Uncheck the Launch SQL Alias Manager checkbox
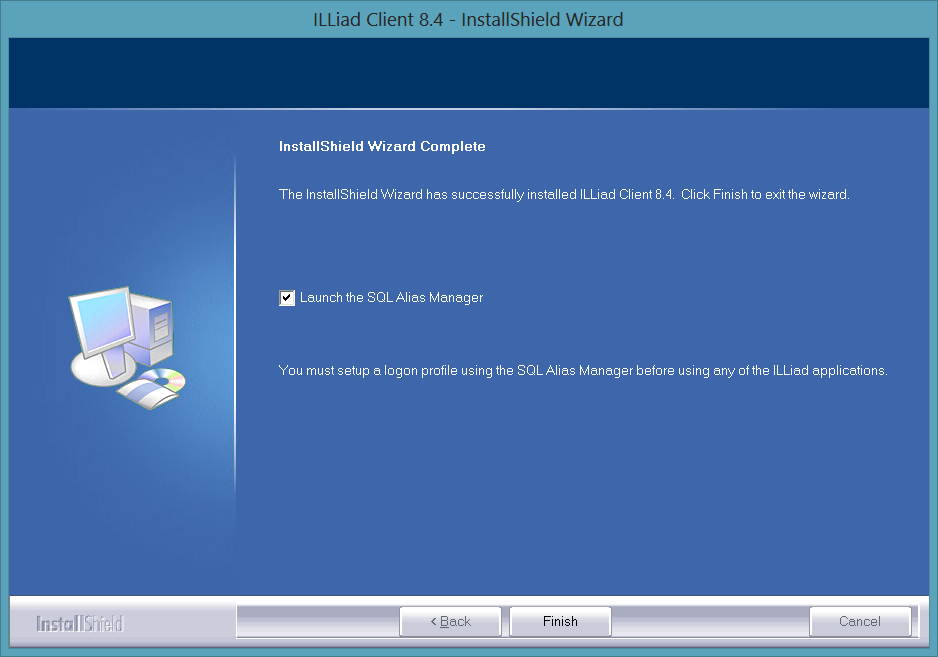 click(287, 298)
